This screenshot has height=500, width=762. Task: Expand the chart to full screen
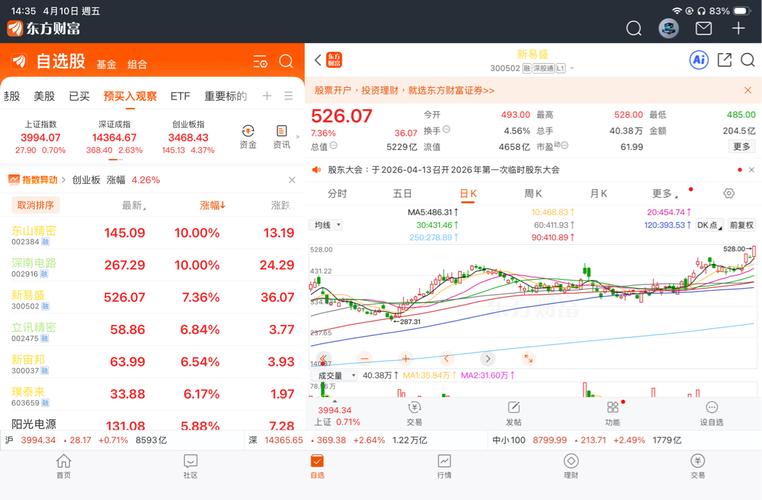pyautogui.click(x=528, y=359)
